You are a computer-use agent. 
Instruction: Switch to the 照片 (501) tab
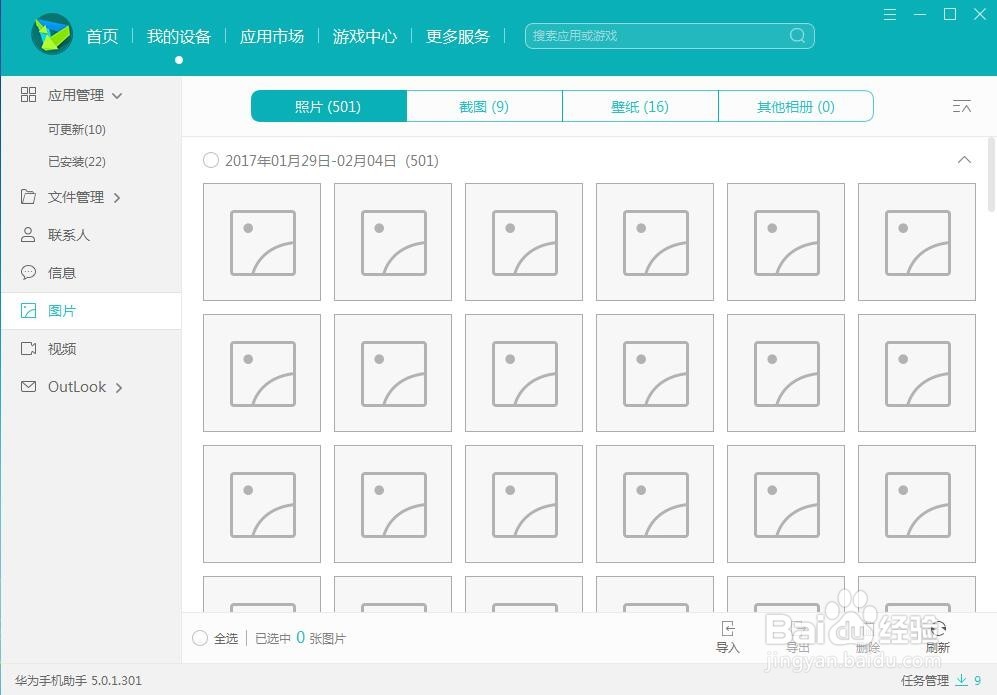329,106
